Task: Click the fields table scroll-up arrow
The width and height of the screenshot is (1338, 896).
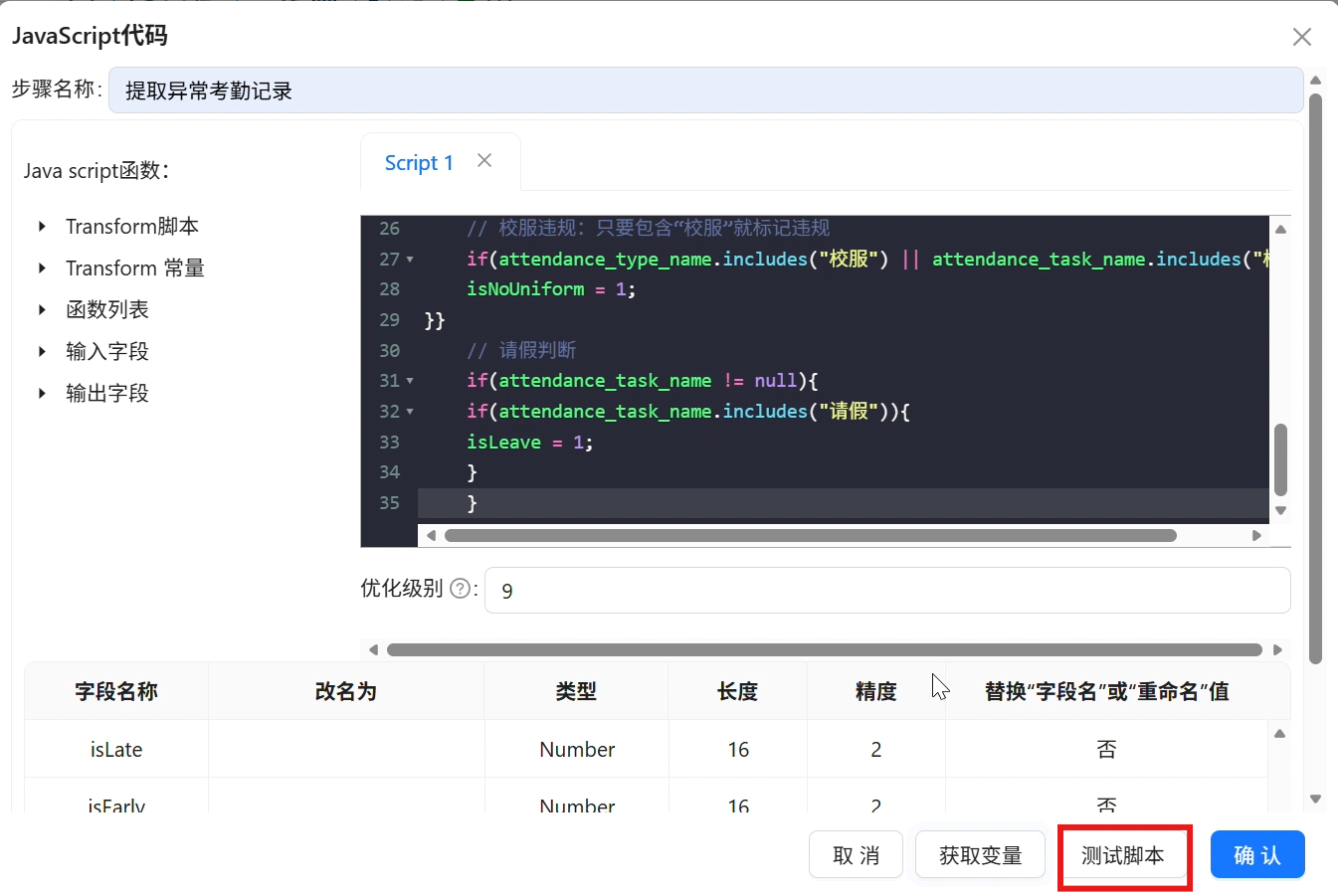Action: point(1279,734)
